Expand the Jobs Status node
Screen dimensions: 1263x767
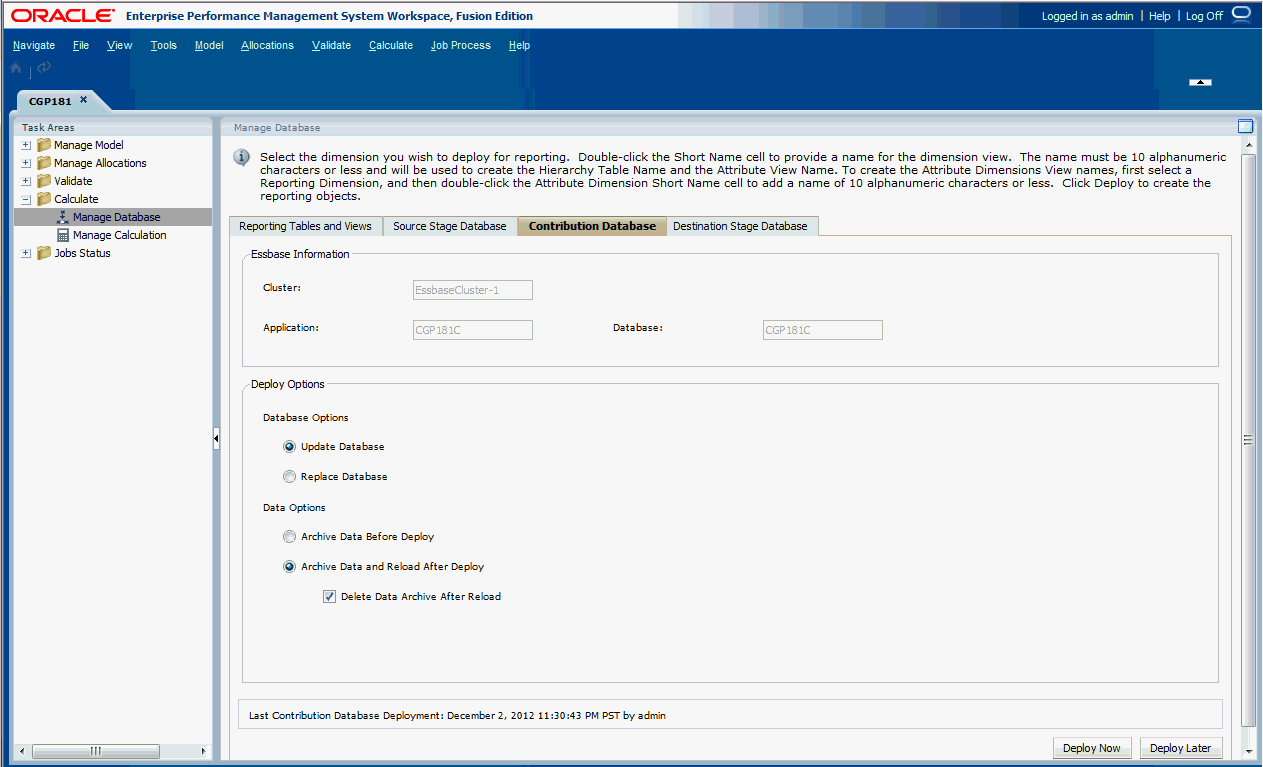(x=26, y=253)
